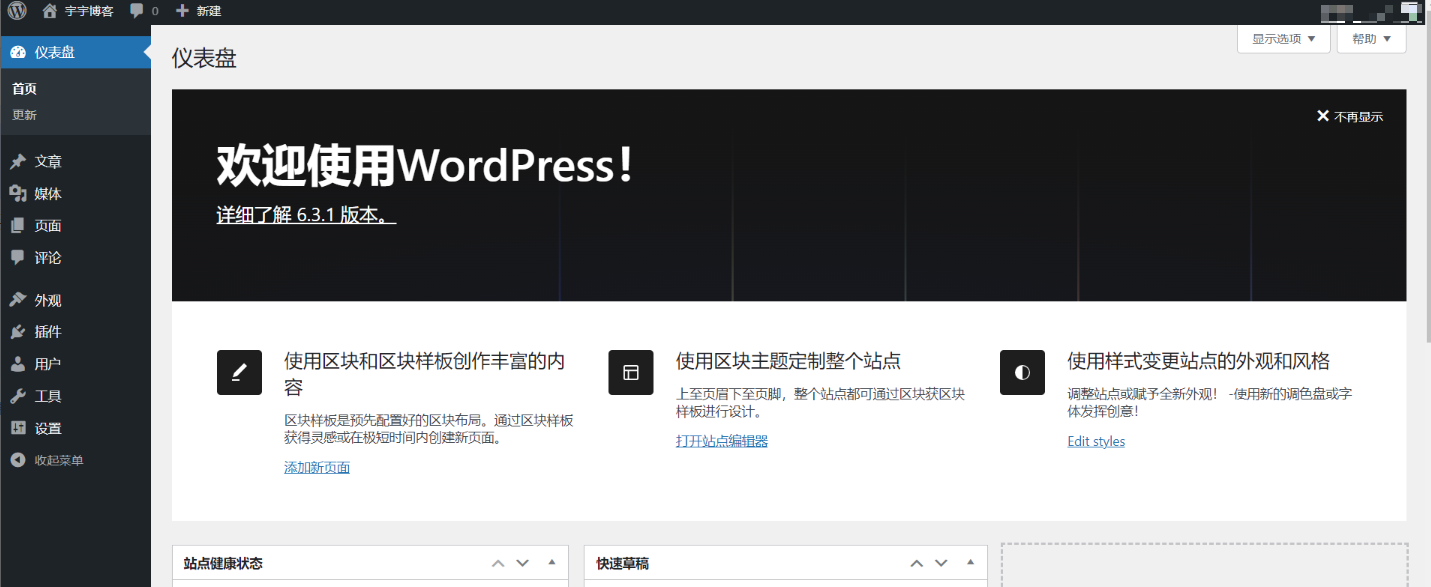This screenshot has height=587, width=1431.
Task: Move the 快速草稿 box down
Action: click(941, 563)
